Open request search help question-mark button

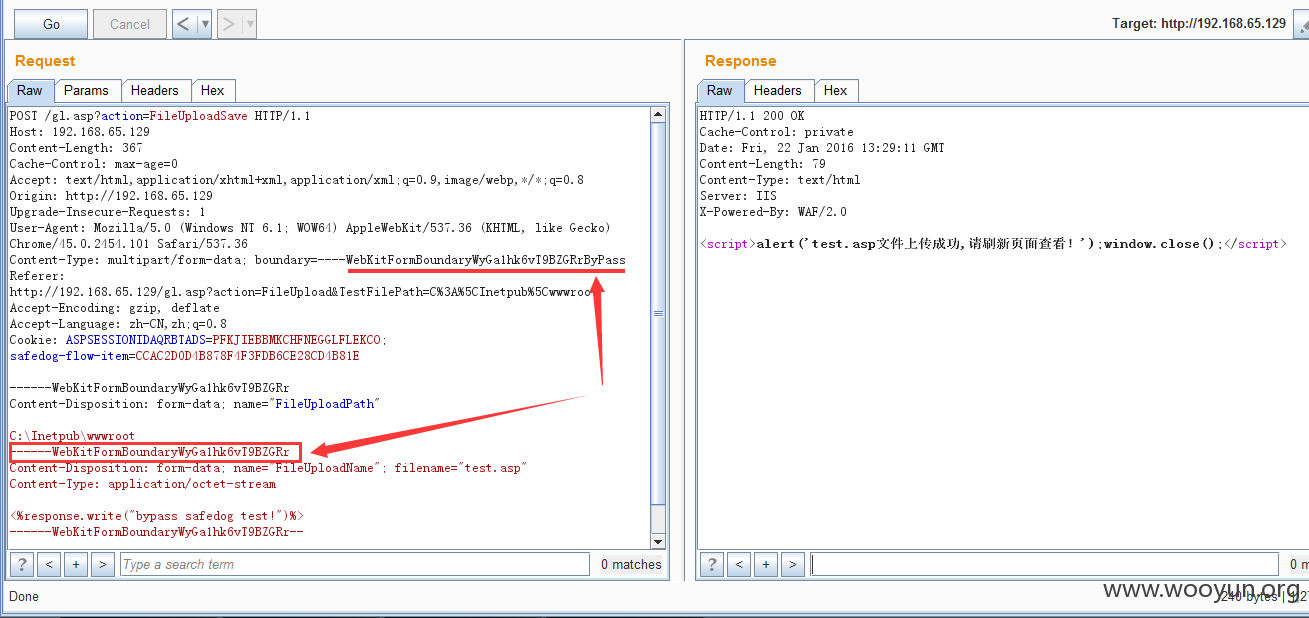21,564
